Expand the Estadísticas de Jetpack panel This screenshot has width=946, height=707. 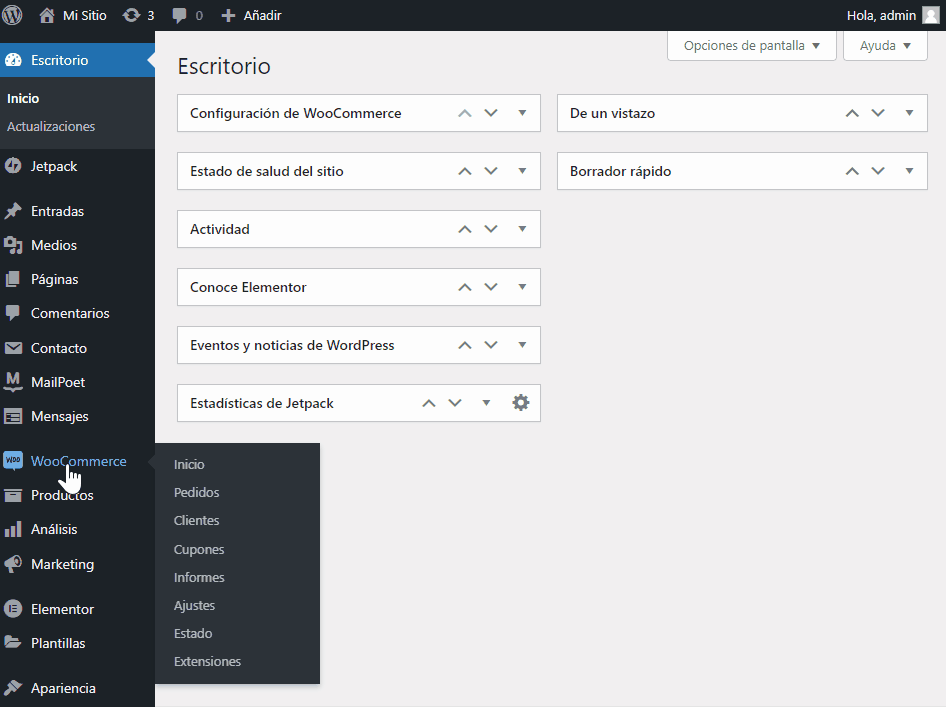[486, 402]
